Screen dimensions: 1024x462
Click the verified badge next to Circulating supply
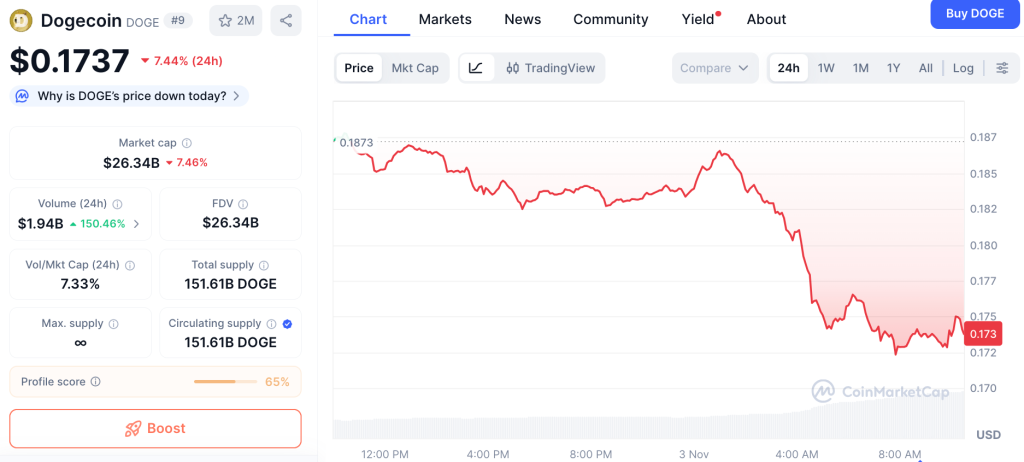click(x=287, y=323)
